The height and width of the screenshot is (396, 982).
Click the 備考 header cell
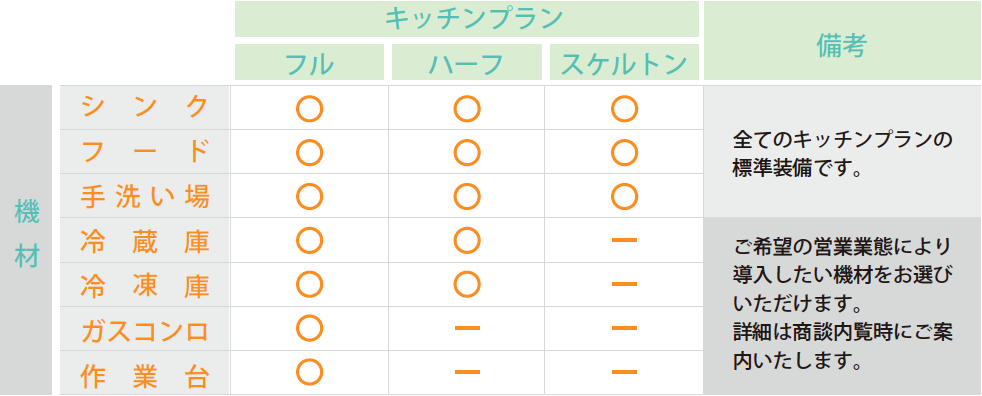(x=842, y=41)
